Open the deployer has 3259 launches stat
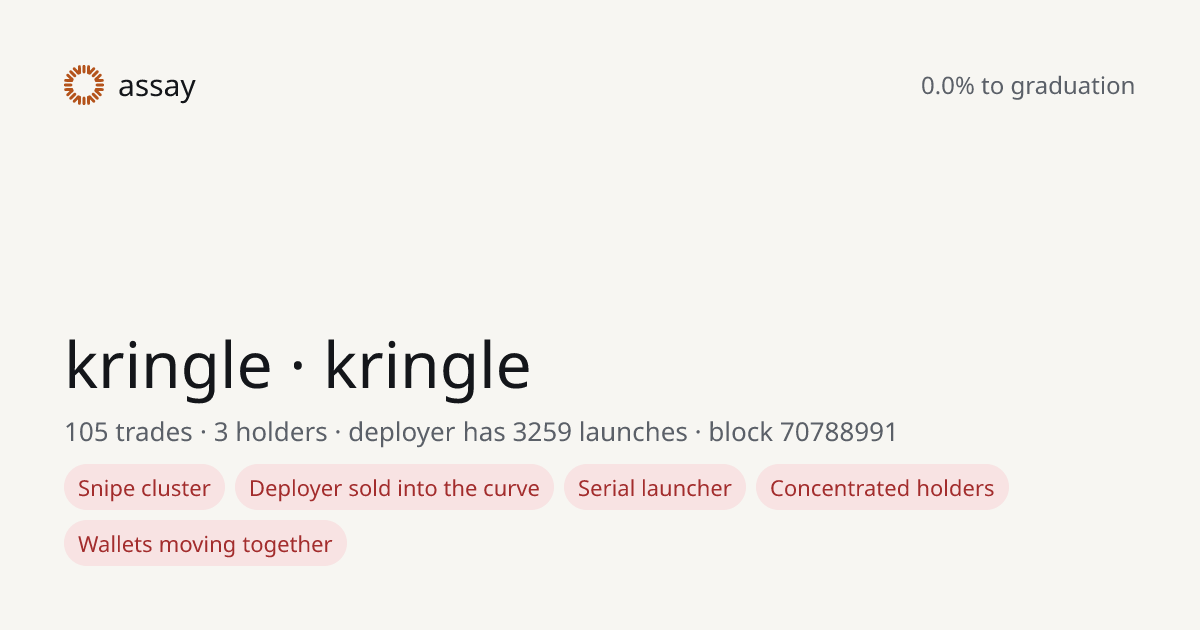 coord(518,432)
